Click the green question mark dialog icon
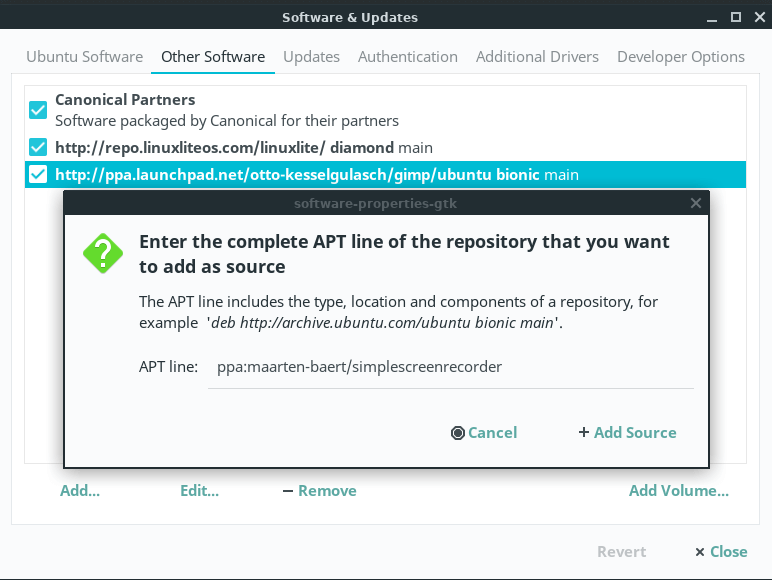Image resolution: width=772 pixels, height=580 pixels. (x=103, y=254)
